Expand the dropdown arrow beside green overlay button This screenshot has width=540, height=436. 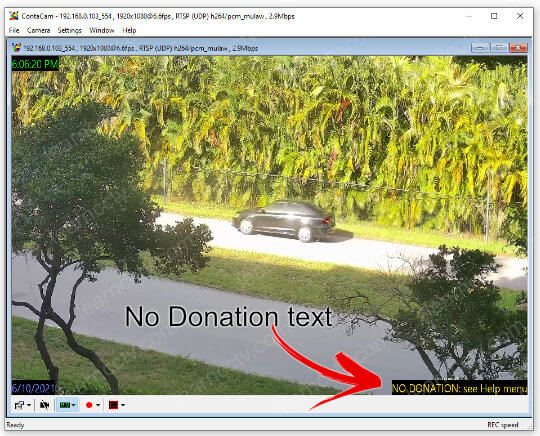[73, 405]
